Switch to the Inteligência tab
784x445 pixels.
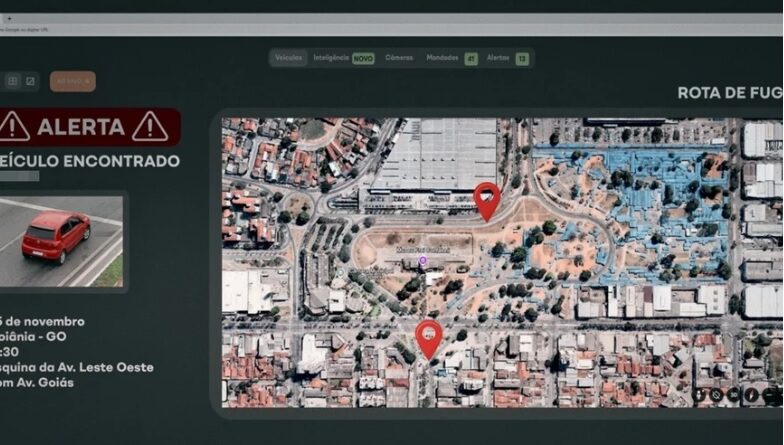coord(331,58)
